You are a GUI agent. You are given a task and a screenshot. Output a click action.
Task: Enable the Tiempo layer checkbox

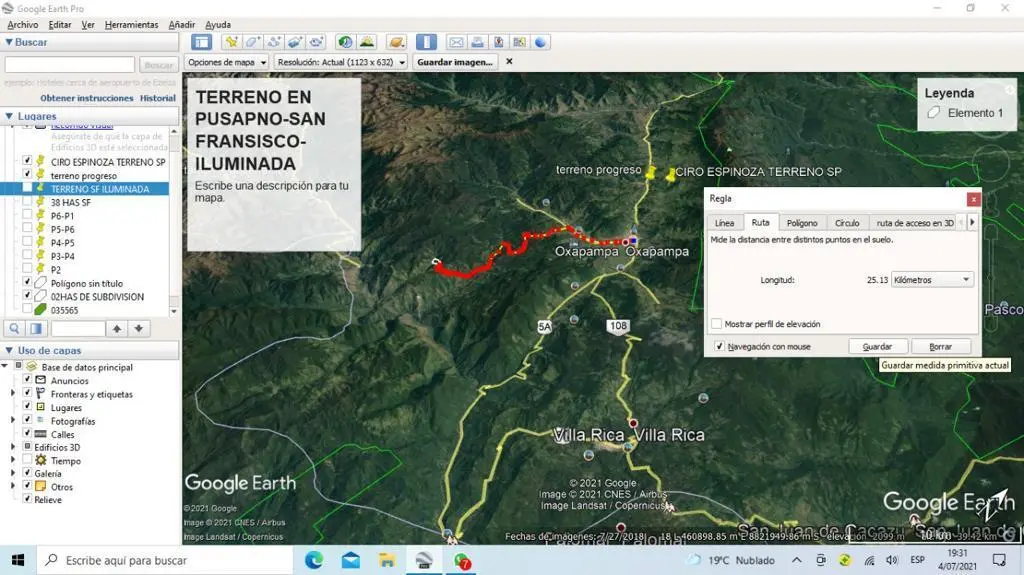point(27,460)
